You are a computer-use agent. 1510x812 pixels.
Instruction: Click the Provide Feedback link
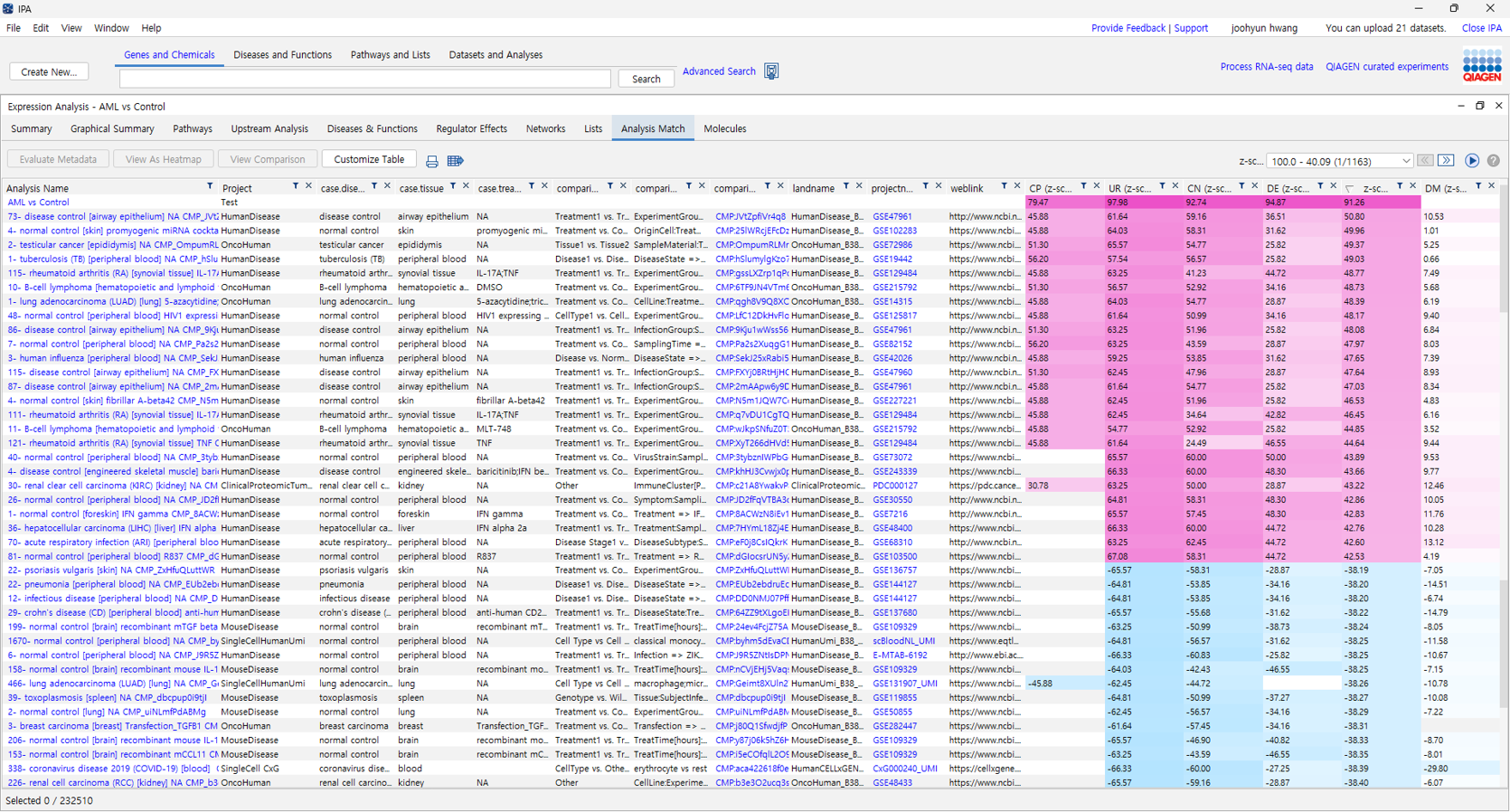[1128, 28]
